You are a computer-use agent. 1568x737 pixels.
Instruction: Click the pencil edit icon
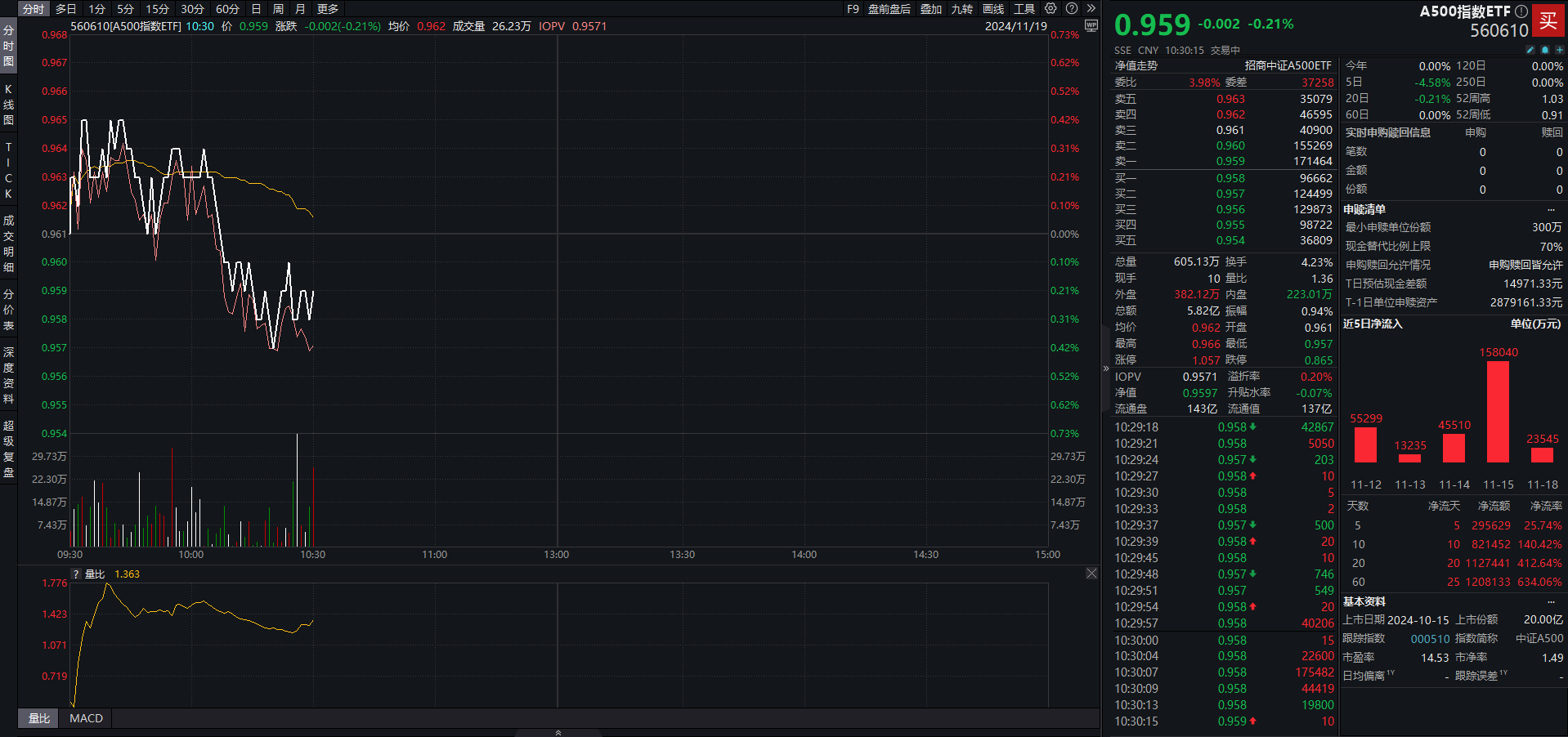[1530, 50]
